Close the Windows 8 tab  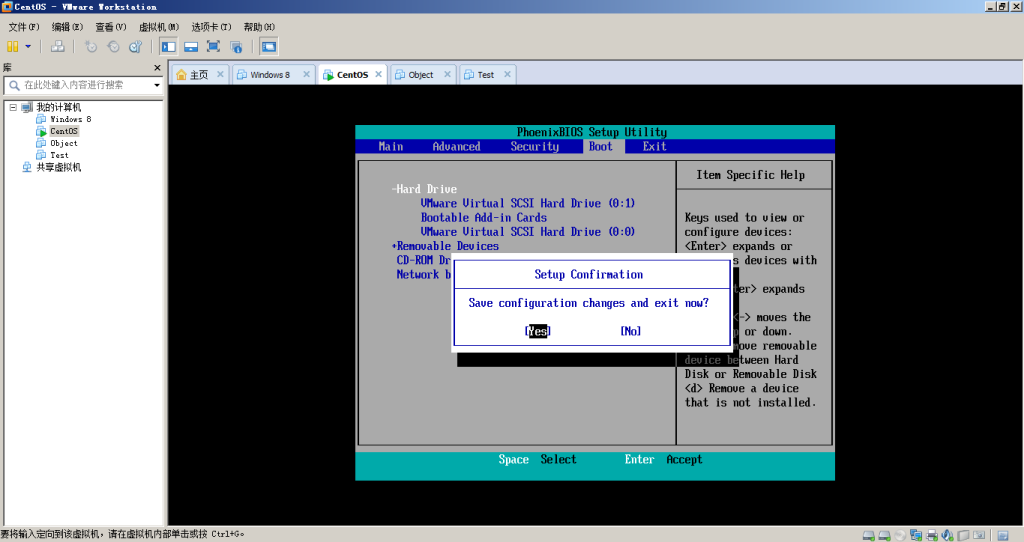click(x=306, y=74)
